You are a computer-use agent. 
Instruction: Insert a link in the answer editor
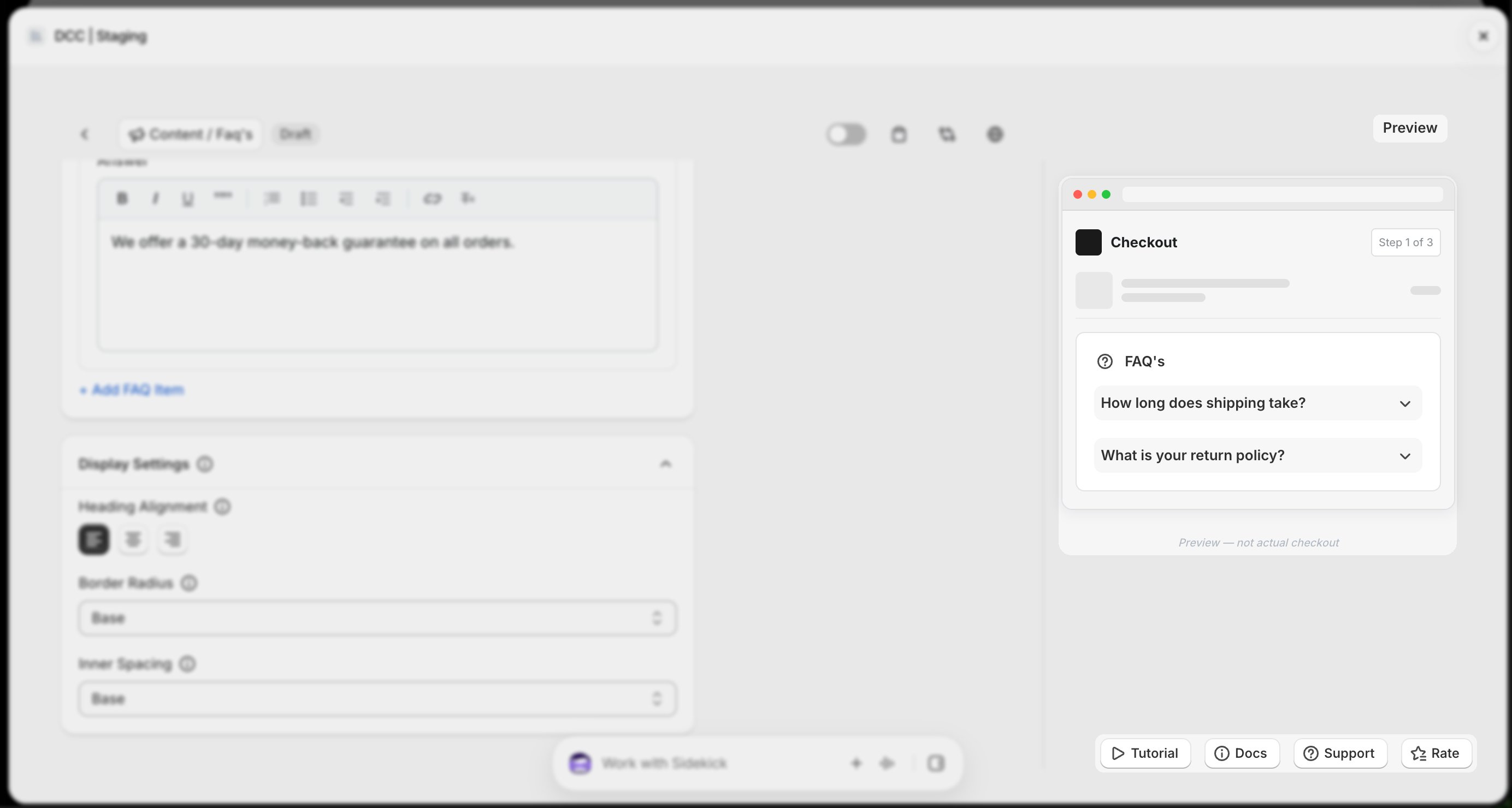click(x=433, y=199)
